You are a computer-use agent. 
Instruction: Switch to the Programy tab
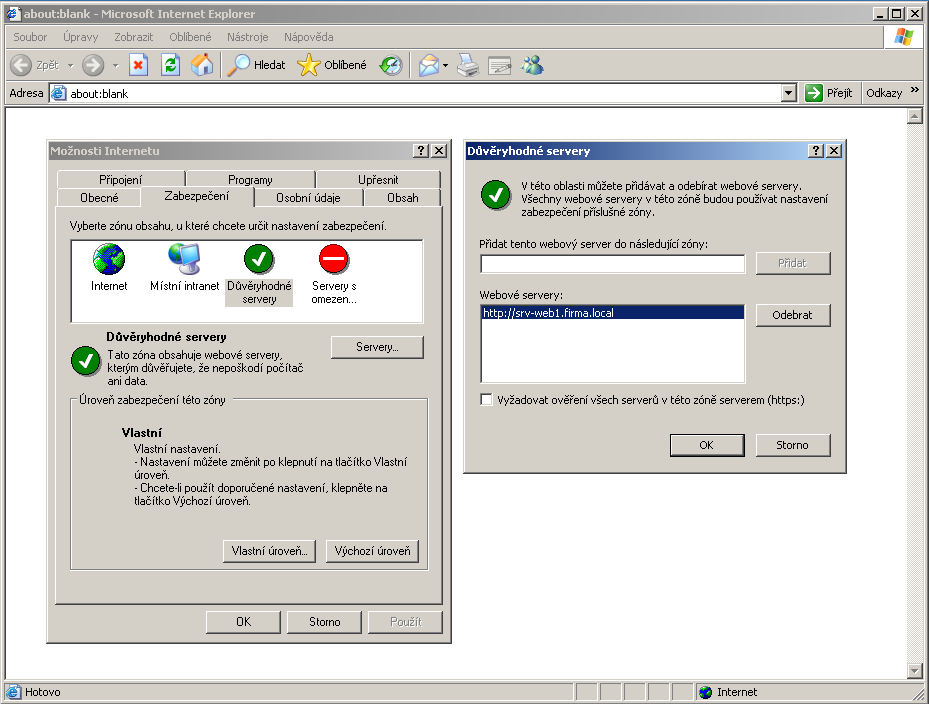[x=250, y=179]
